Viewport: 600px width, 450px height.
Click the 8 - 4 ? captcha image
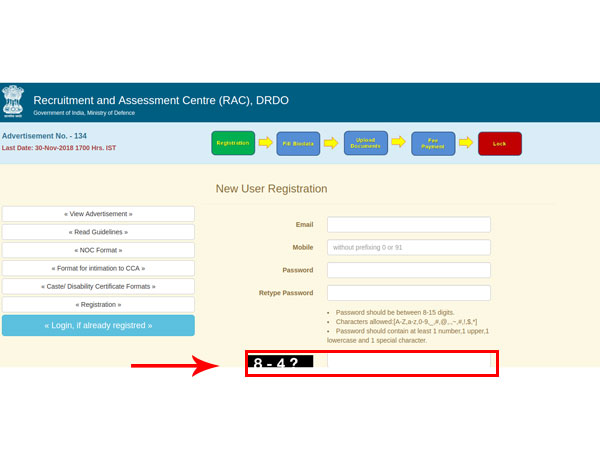point(280,361)
